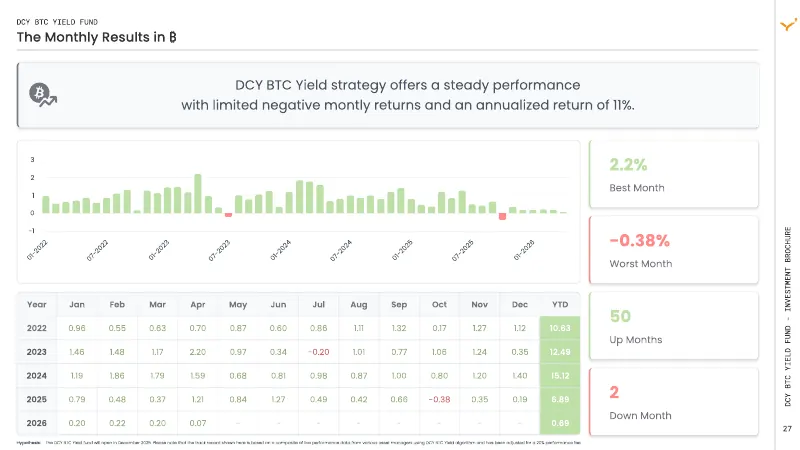
Task: Select the tallest green bar in chart
Action: pyautogui.click(x=198, y=193)
